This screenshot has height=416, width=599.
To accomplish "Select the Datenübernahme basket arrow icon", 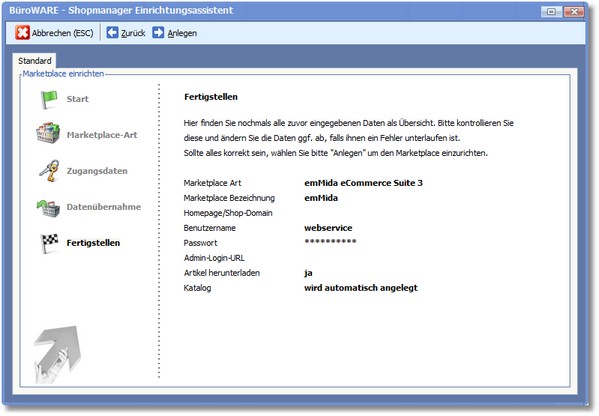I will 48,207.
